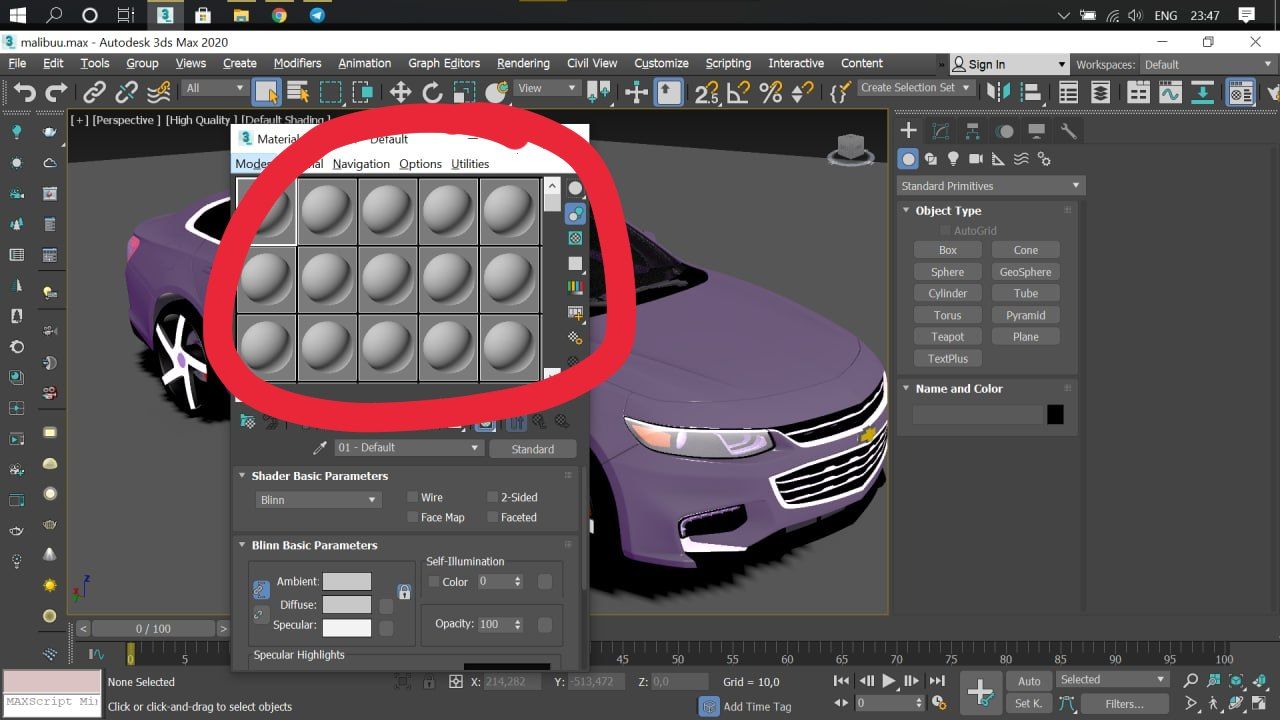Open Create Selection Set dropdown
Image resolution: width=1280 pixels, height=720 pixels.
(x=915, y=88)
